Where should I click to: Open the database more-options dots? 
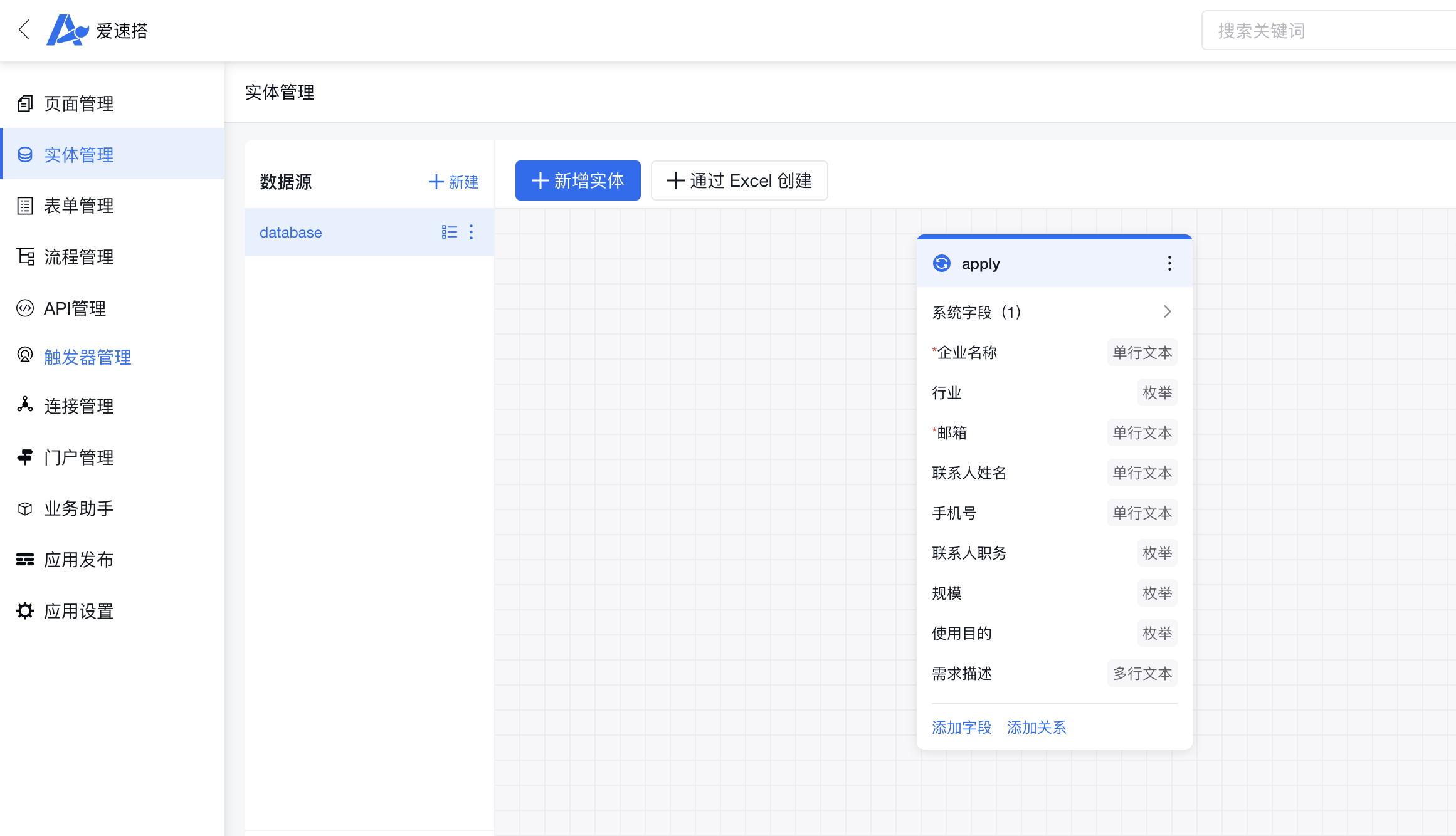click(x=472, y=233)
